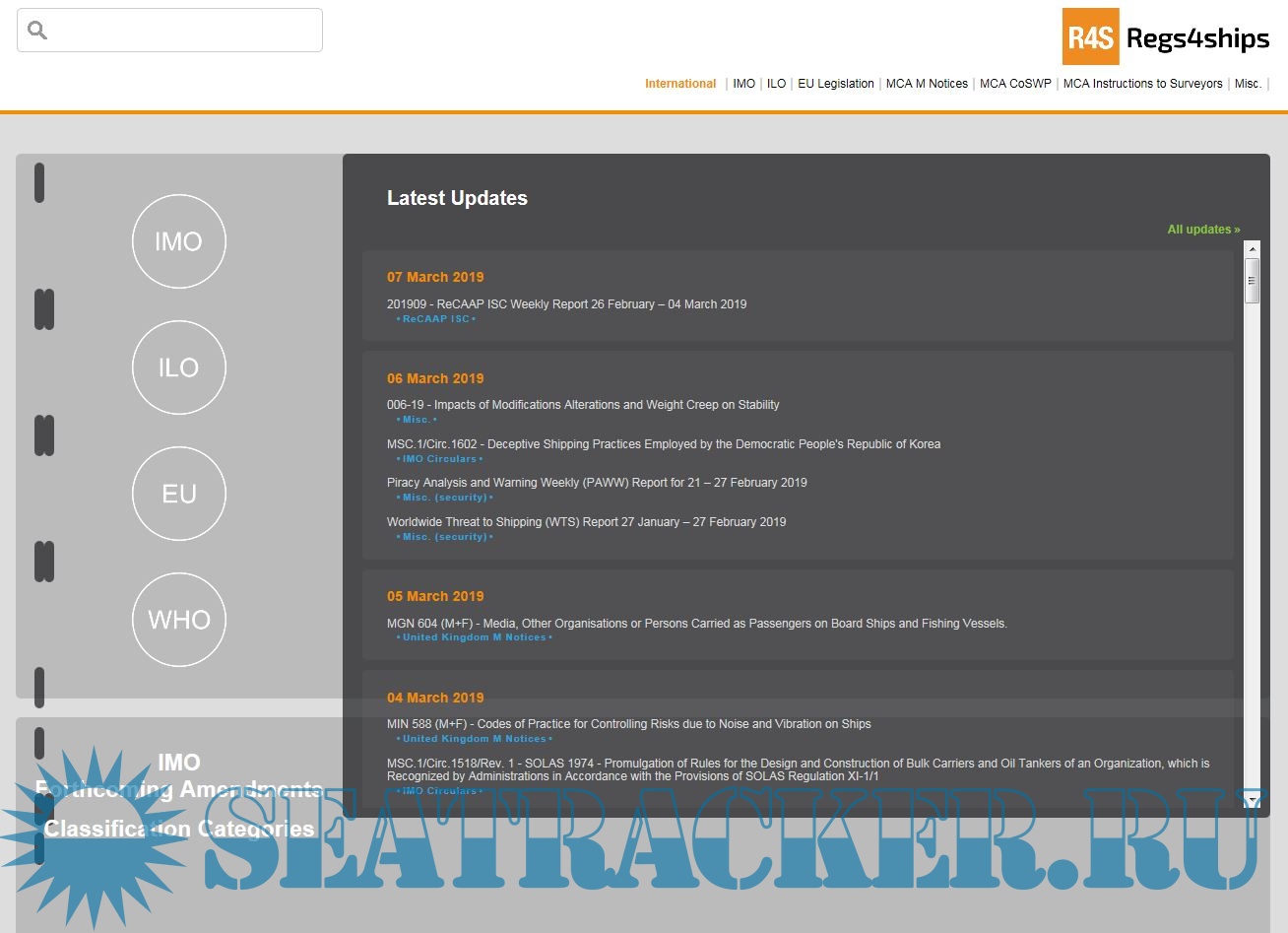Click the All updates link
1288x933 pixels.
[x=1203, y=230]
